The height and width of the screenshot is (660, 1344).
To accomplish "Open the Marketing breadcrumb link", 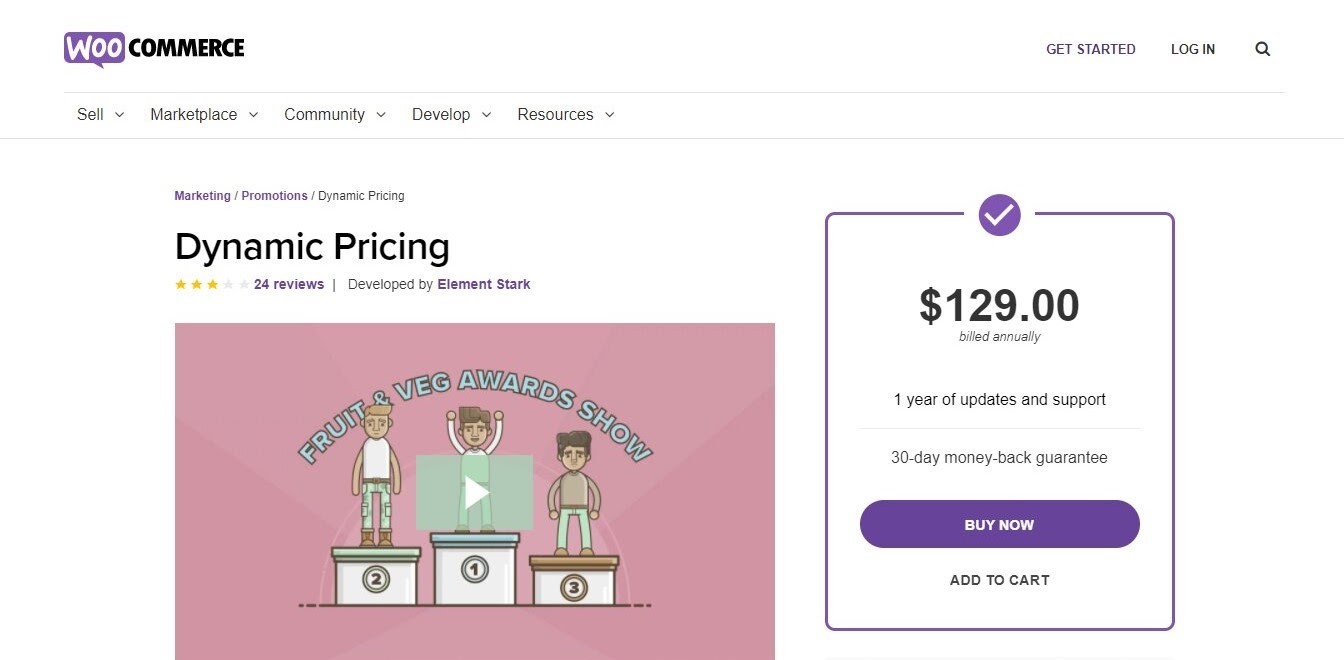I will (x=202, y=196).
